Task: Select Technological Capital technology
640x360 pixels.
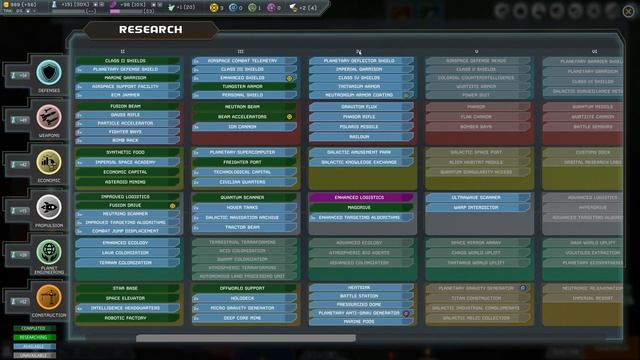Action: [244, 172]
